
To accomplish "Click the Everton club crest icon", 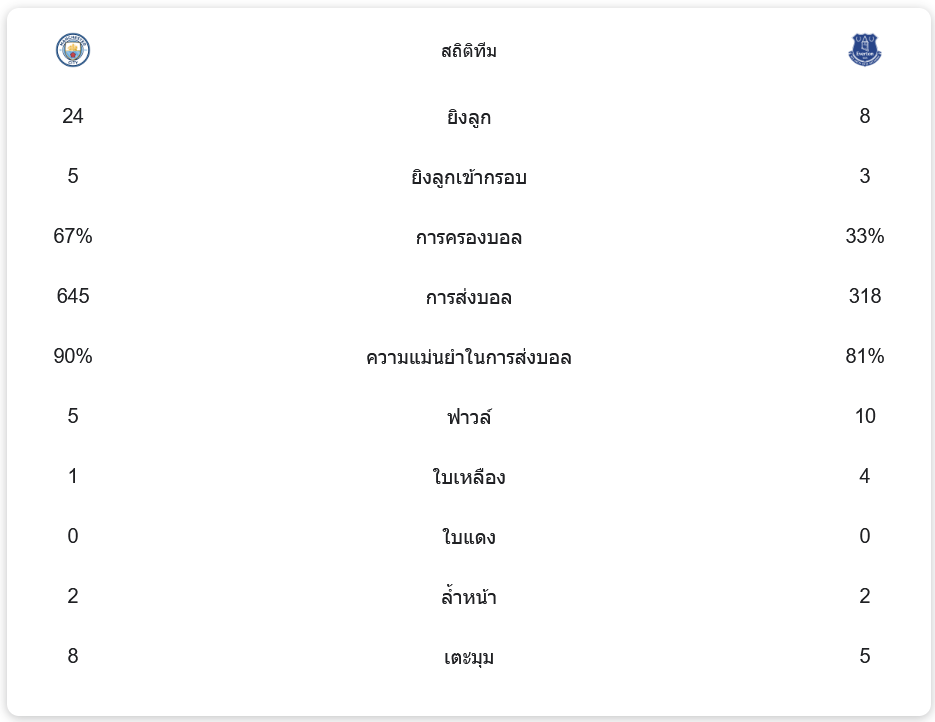I will tap(864, 50).
